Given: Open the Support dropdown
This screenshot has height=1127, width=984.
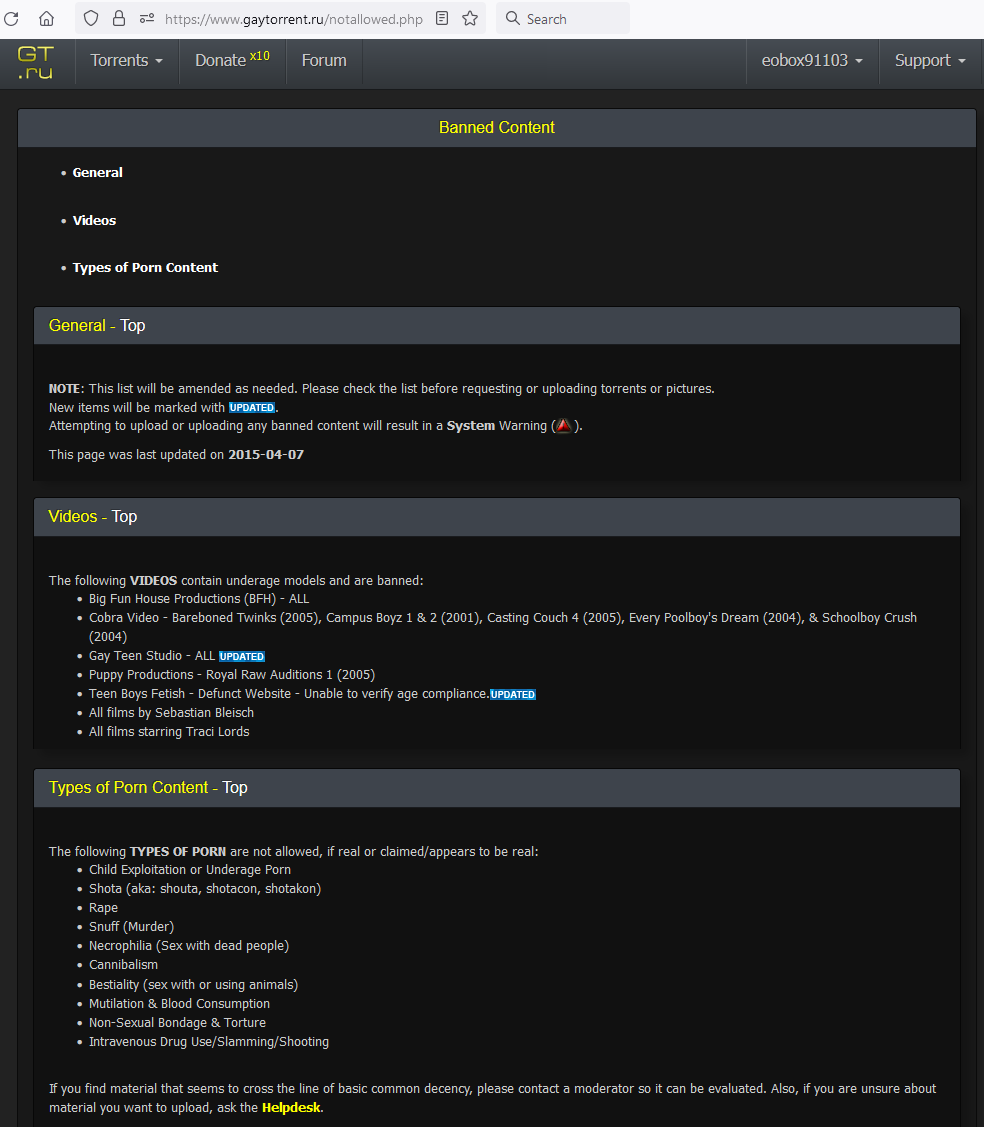Looking at the screenshot, I should pos(929,61).
